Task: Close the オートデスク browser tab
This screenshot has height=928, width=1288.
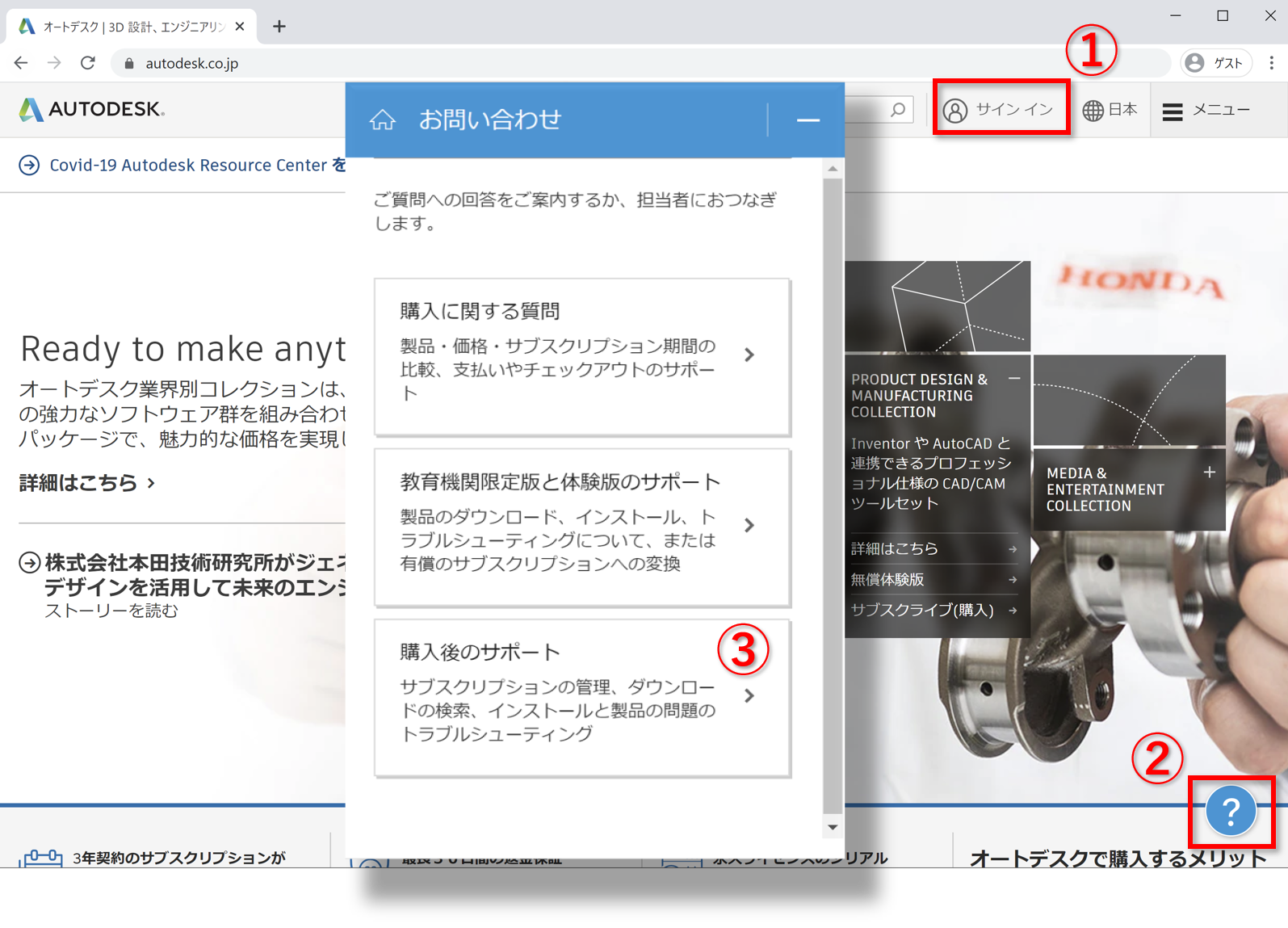Action: [x=240, y=27]
